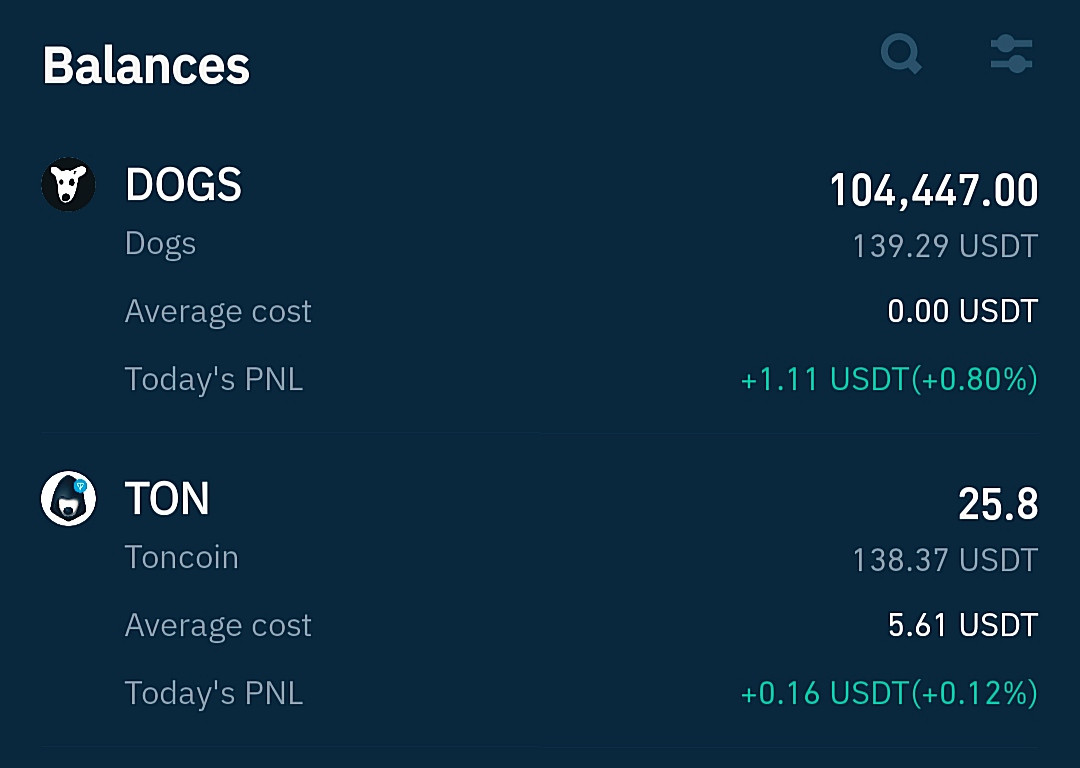Open the balances search icon
Image resolution: width=1080 pixels, height=768 pixels.
[901, 54]
